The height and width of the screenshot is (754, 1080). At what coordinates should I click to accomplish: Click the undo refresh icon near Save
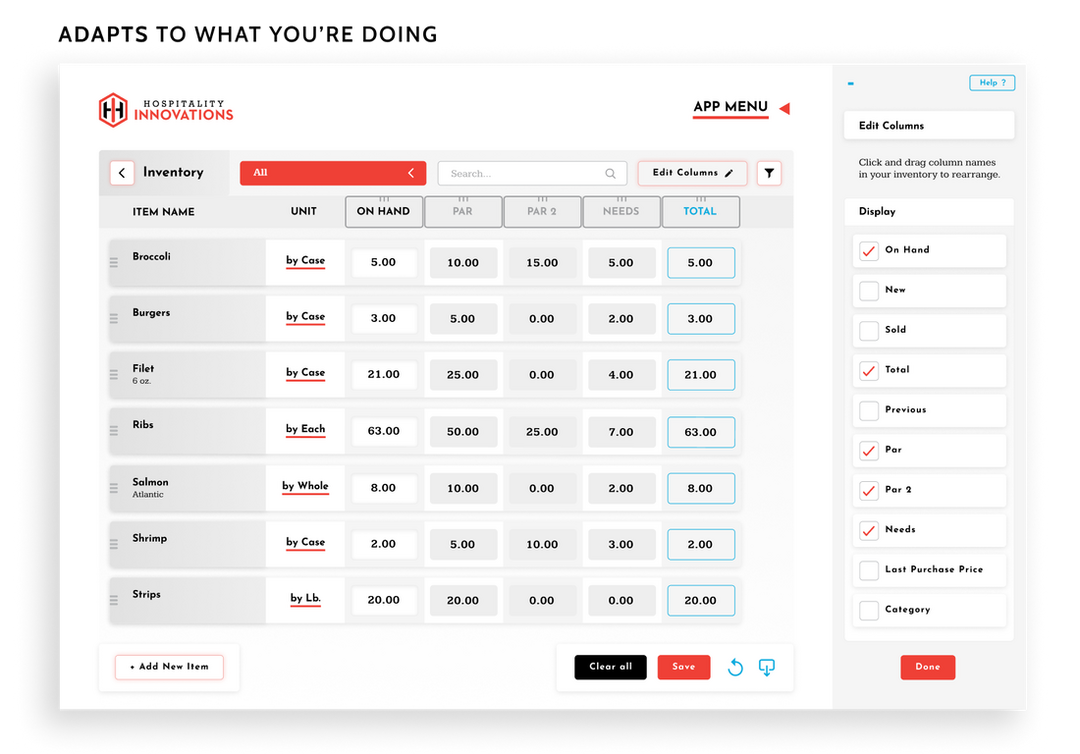(735, 667)
